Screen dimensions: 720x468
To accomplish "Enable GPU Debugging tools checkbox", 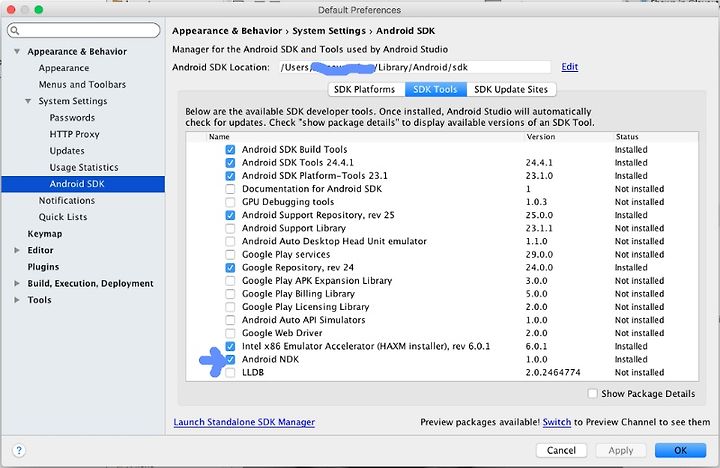I will (x=230, y=202).
